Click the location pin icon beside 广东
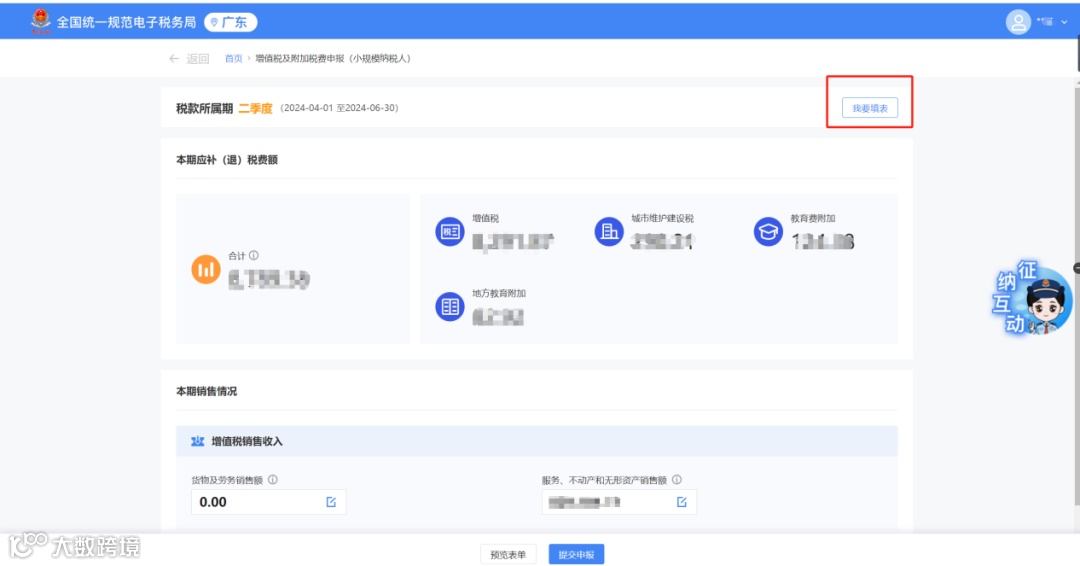This screenshot has height=566, width=1080. (214, 22)
